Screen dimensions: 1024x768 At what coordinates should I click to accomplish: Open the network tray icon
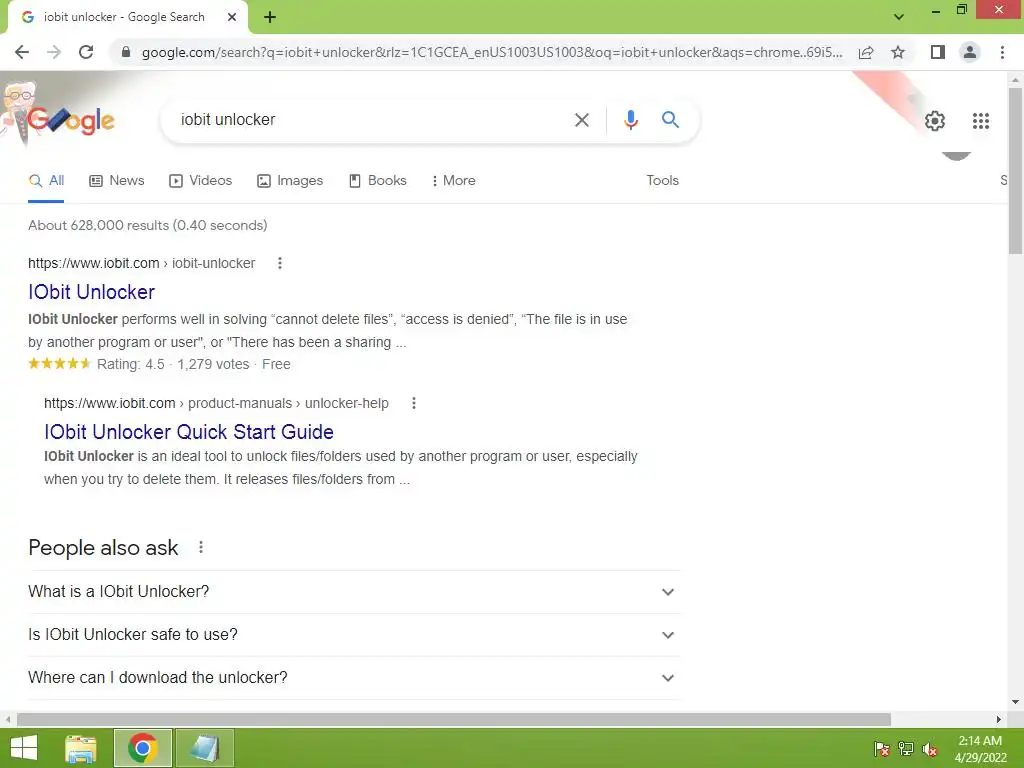pos(906,749)
